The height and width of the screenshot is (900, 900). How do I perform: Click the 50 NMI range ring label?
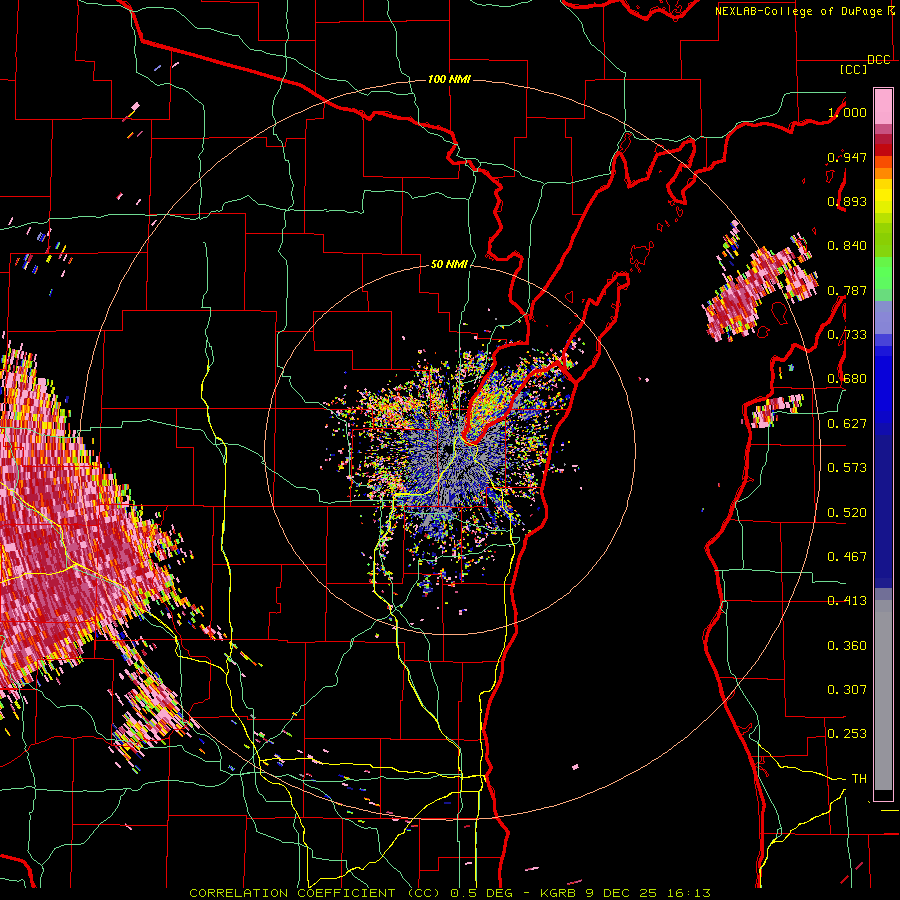[x=449, y=265]
